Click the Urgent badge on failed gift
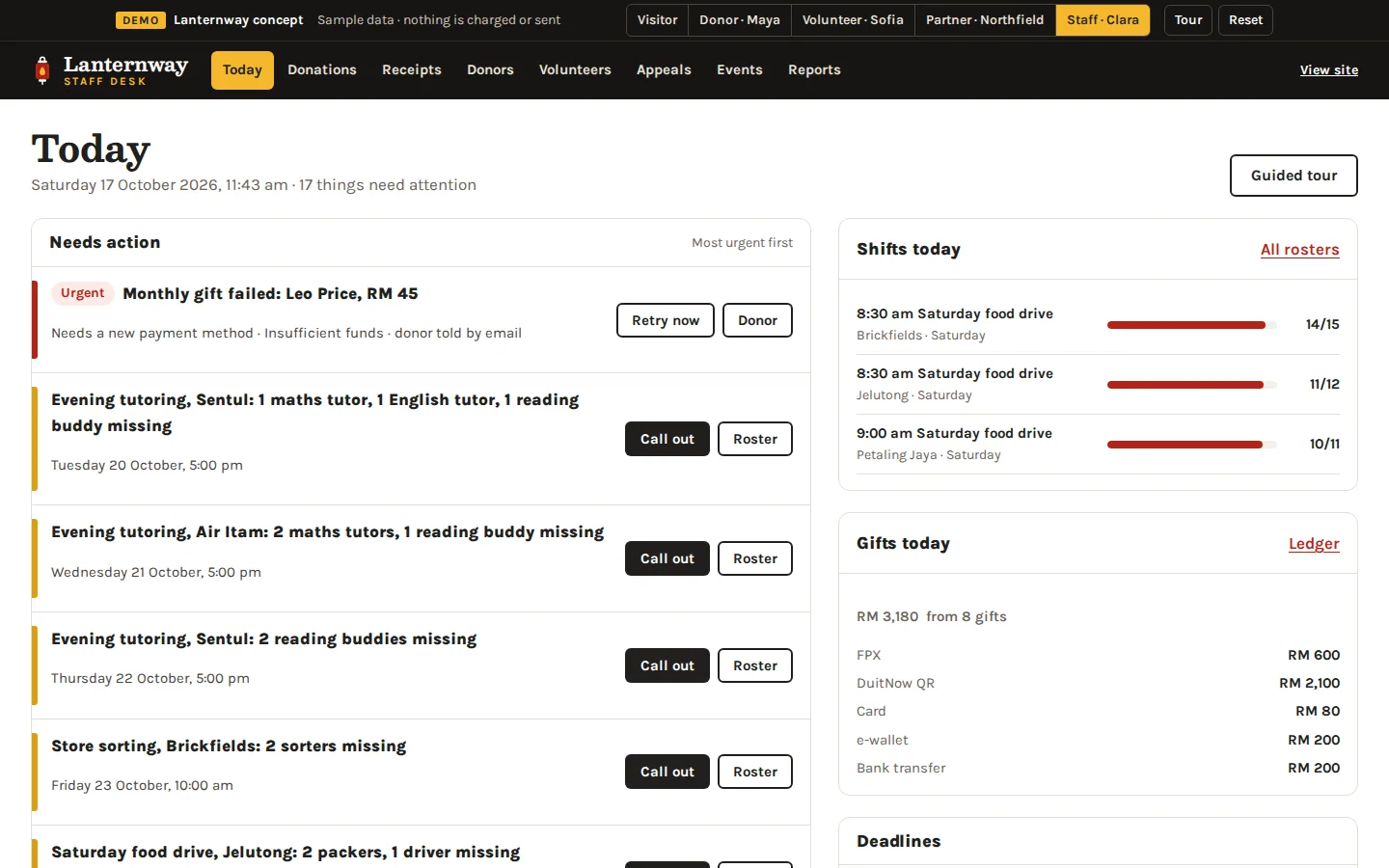Image resolution: width=1389 pixels, height=868 pixels. tap(83, 293)
